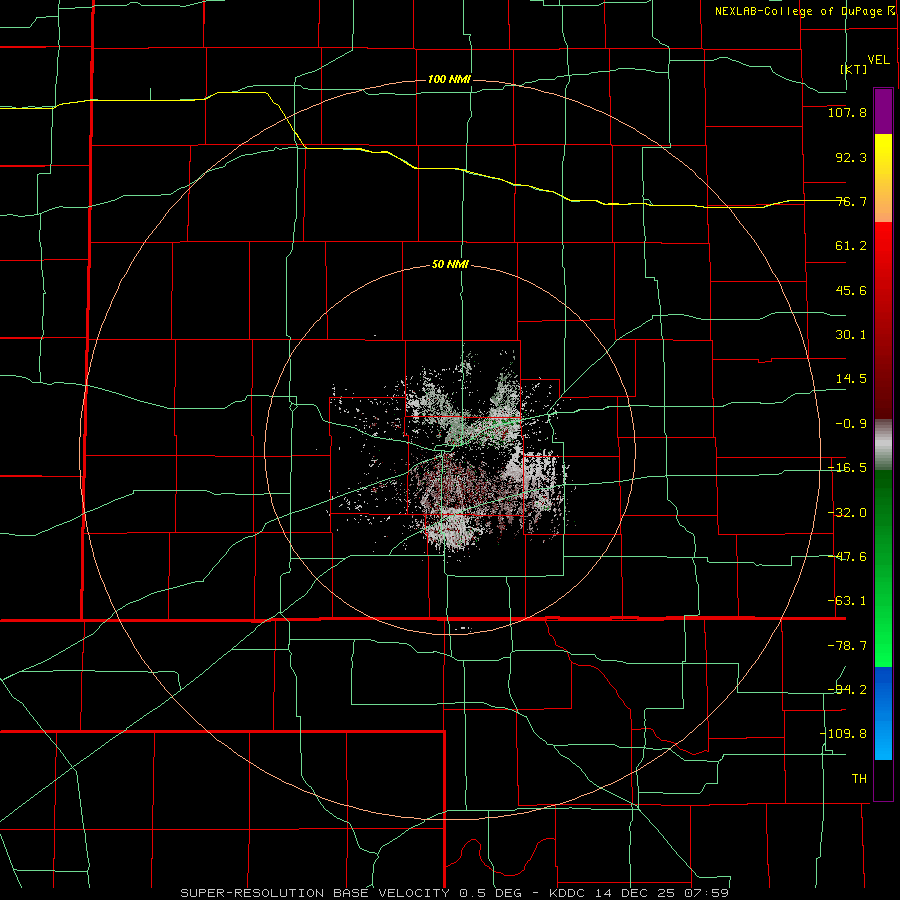Click the -94.2 velocity scale value
Screen dimensions: 900x900
847,690
